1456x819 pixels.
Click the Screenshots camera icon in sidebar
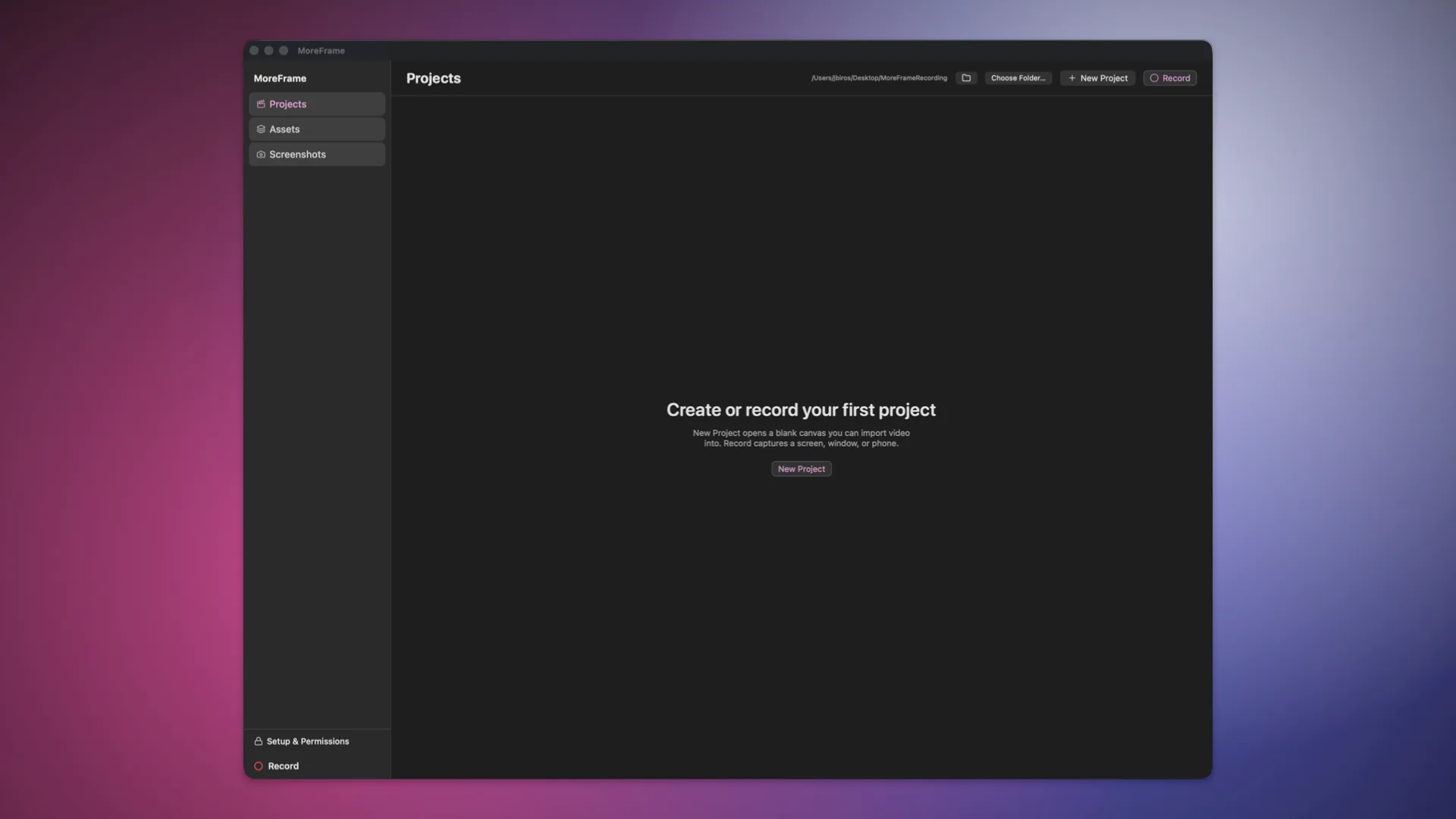[x=261, y=154]
